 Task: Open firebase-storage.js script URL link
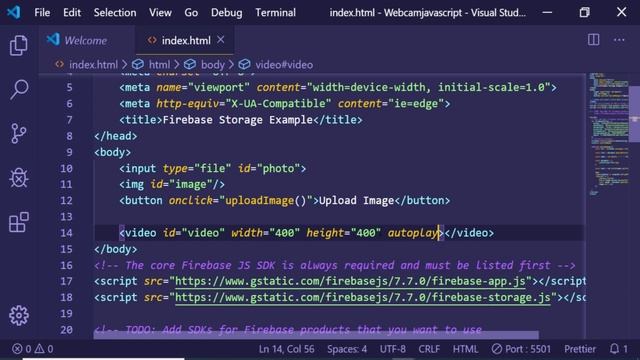(x=363, y=298)
